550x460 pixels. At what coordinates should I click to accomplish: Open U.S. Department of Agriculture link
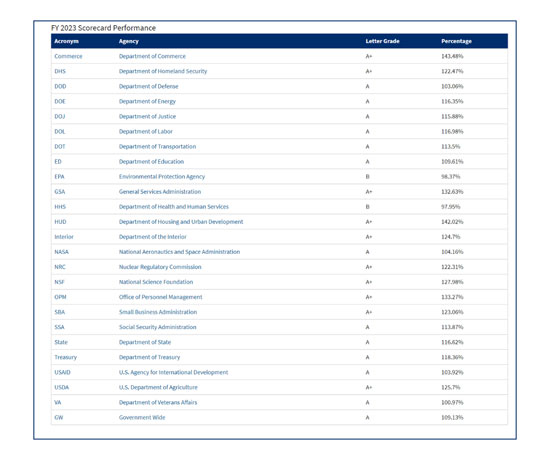158,388
